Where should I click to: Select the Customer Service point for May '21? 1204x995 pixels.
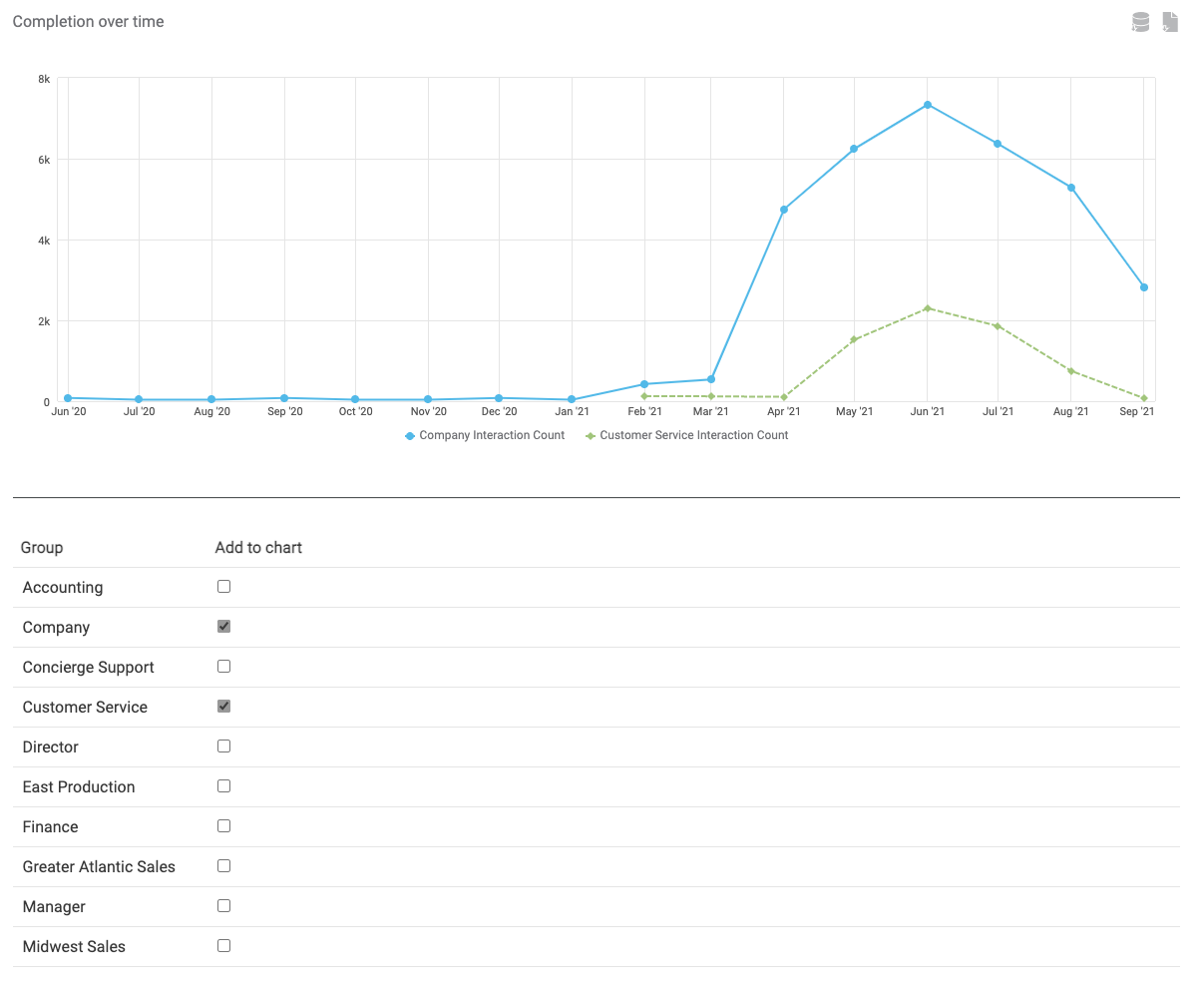pos(854,340)
